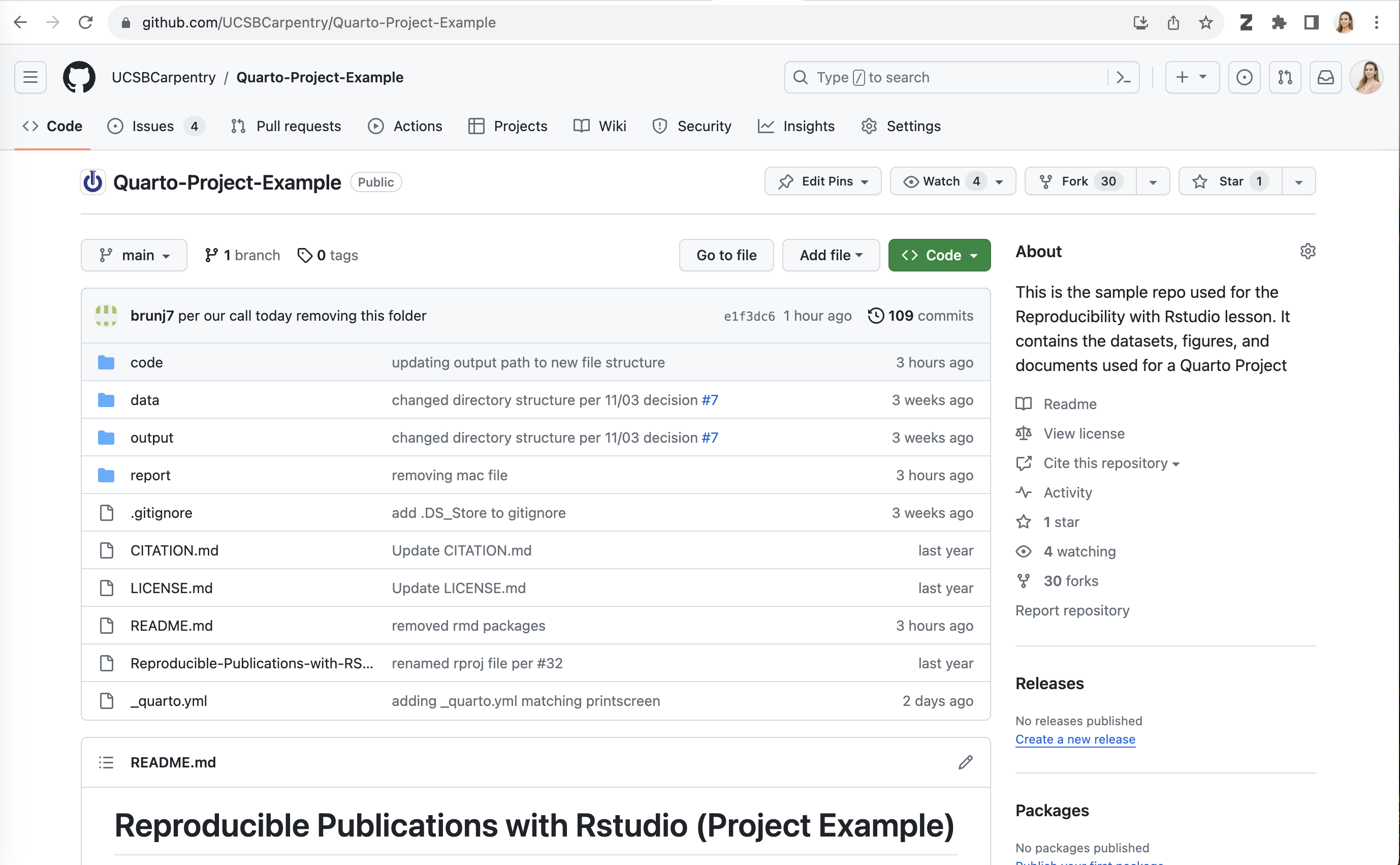The height and width of the screenshot is (865, 1400).
Task: Open the notifications inbox icon
Action: pos(1325,77)
